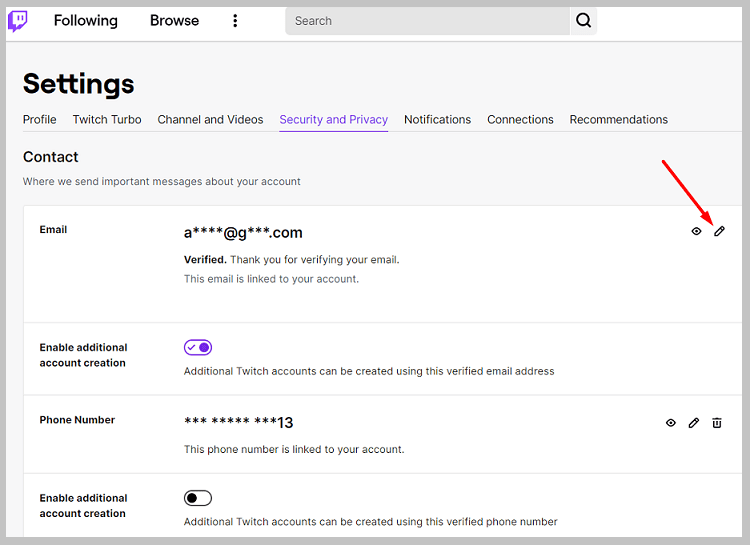750x545 pixels.
Task: Open the three-dot more menu
Action: tap(235, 21)
